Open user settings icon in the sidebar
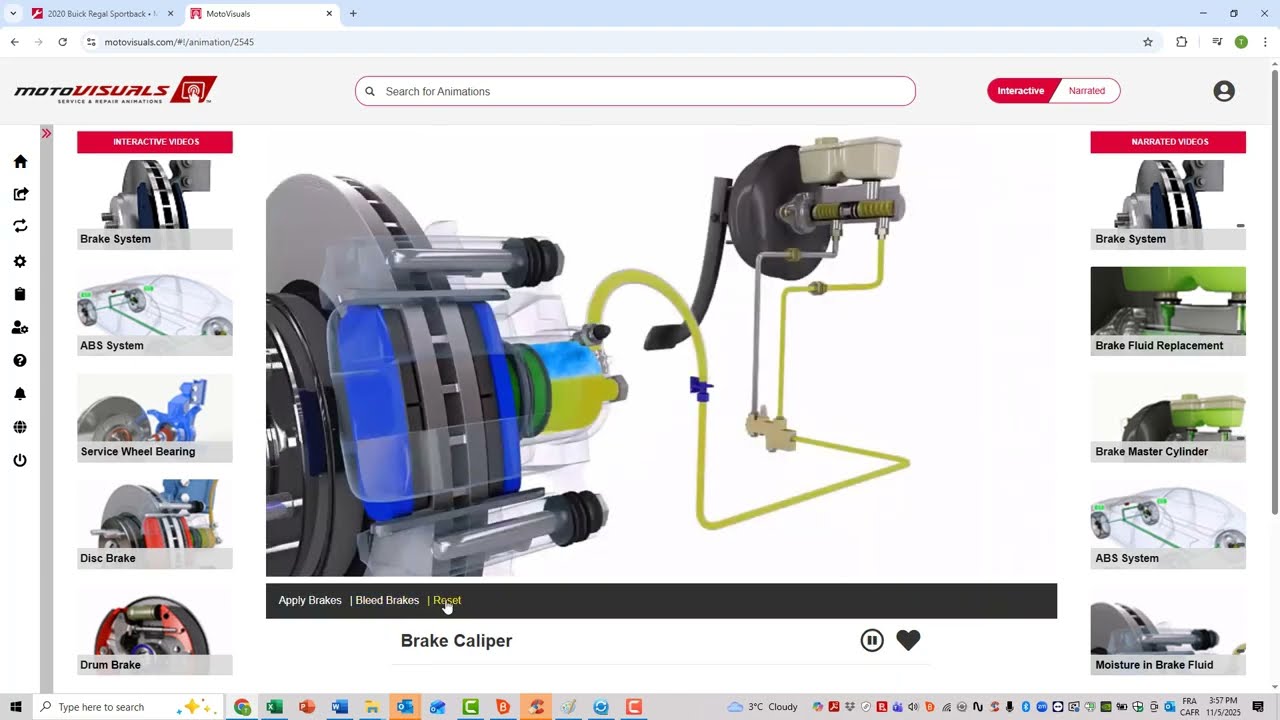 (x=20, y=327)
